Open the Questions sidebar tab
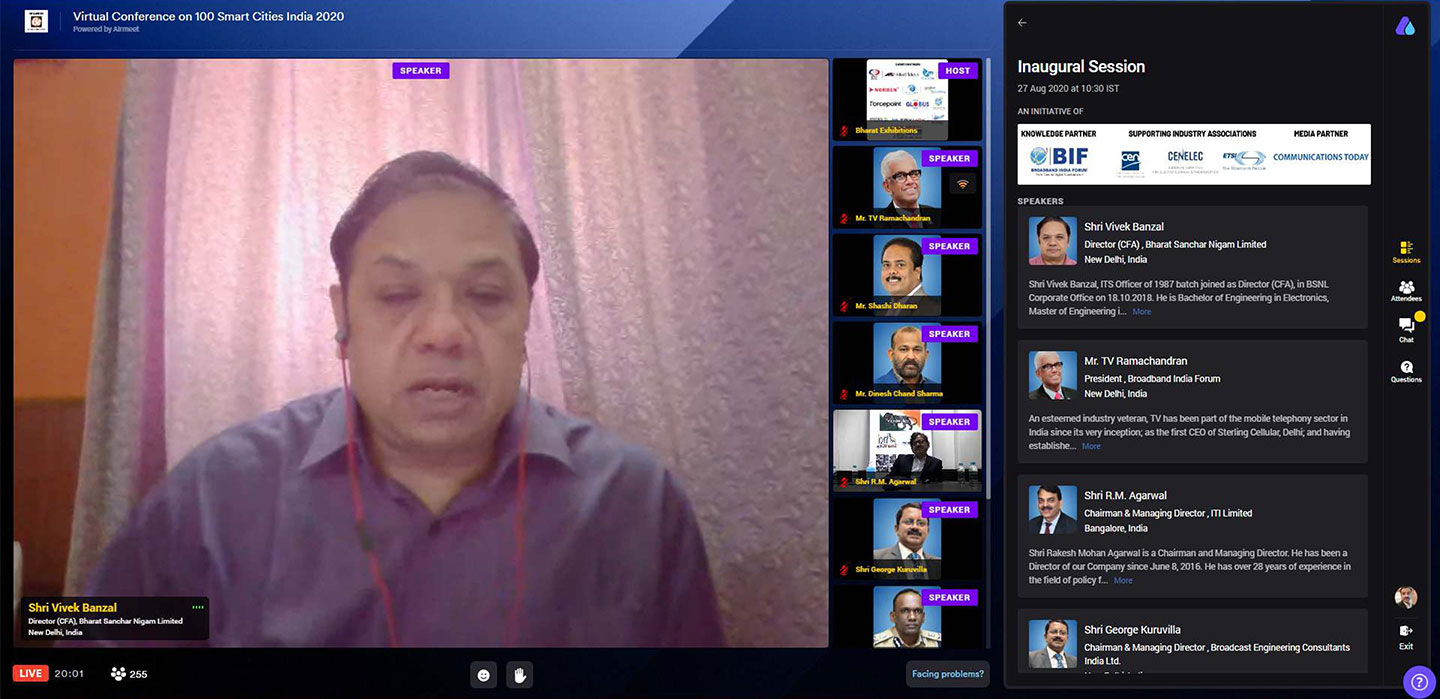Viewport: 1440px width, 699px height. pos(1406,371)
